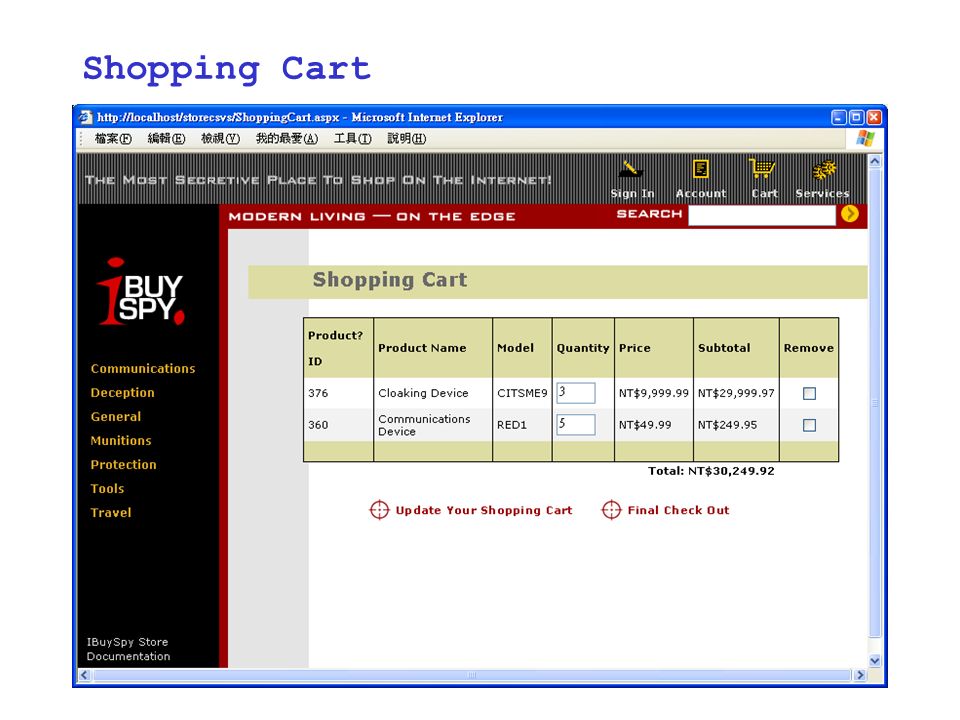Open the Deception category link
The width and height of the screenshot is (960, 720).
point(122,392)
